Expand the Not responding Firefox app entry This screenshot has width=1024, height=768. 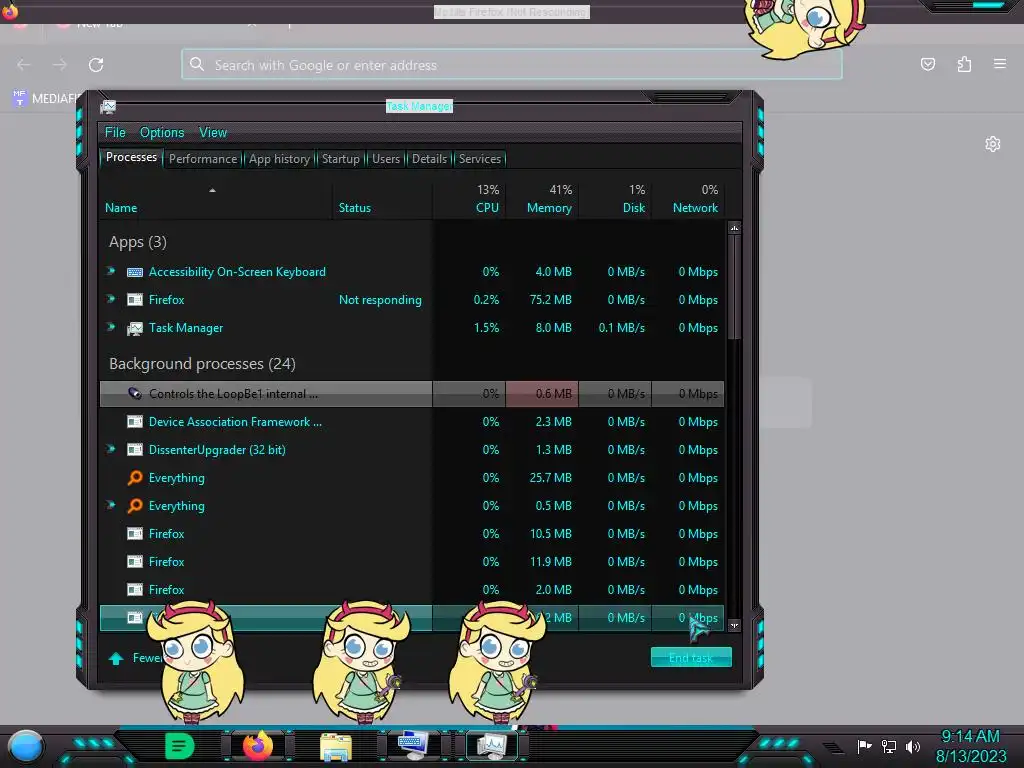111,299
